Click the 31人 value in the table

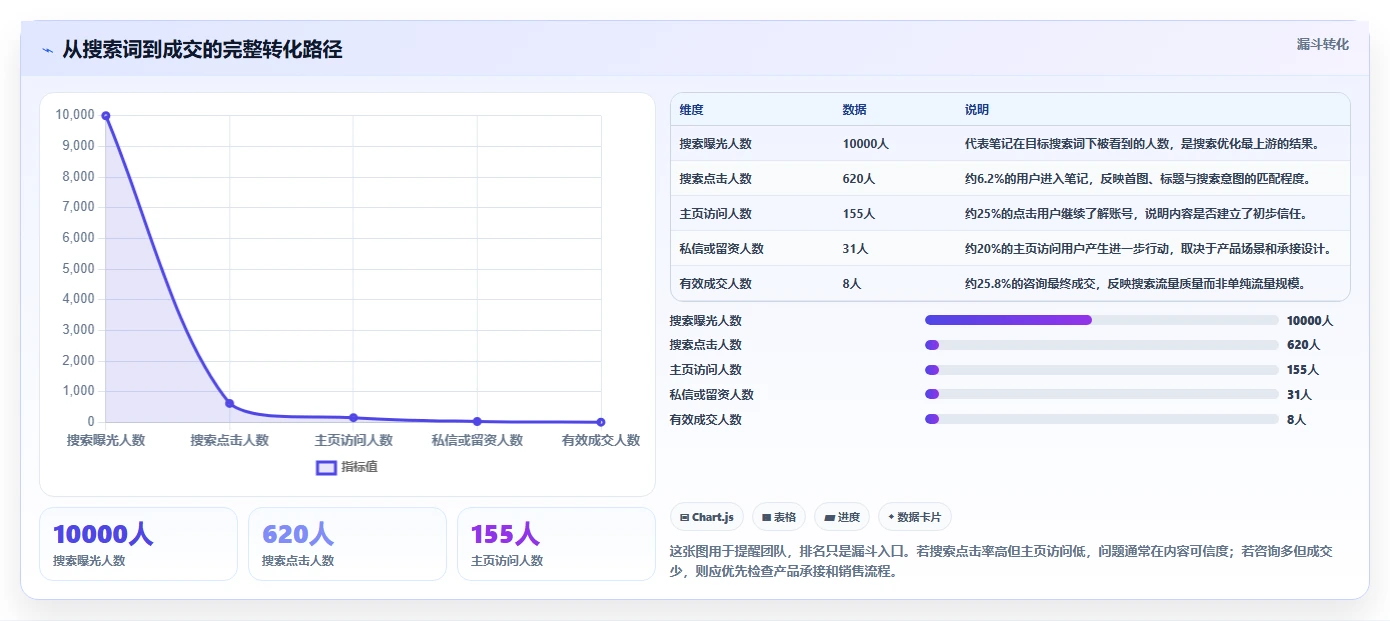[x=856, y=249]
